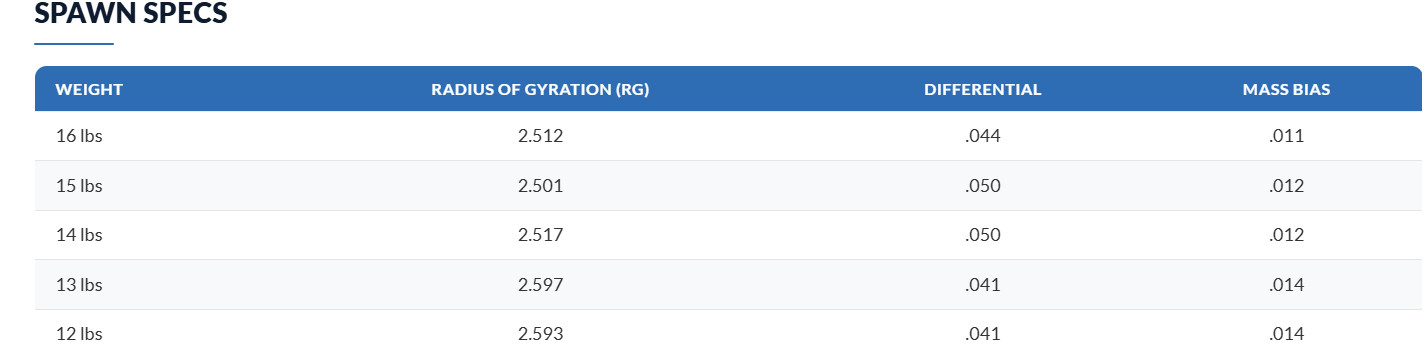Screen dimensions: 1427x360
Task: Click RG value 2.593
Action: (541, 334)
